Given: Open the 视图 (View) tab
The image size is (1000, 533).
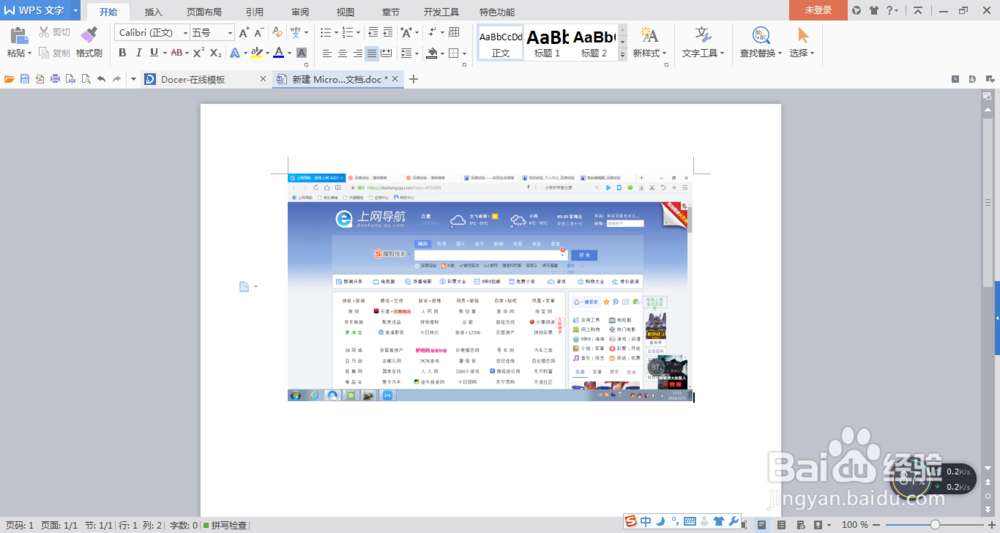Looking at the screenshot, I should [x=346, y=11].
